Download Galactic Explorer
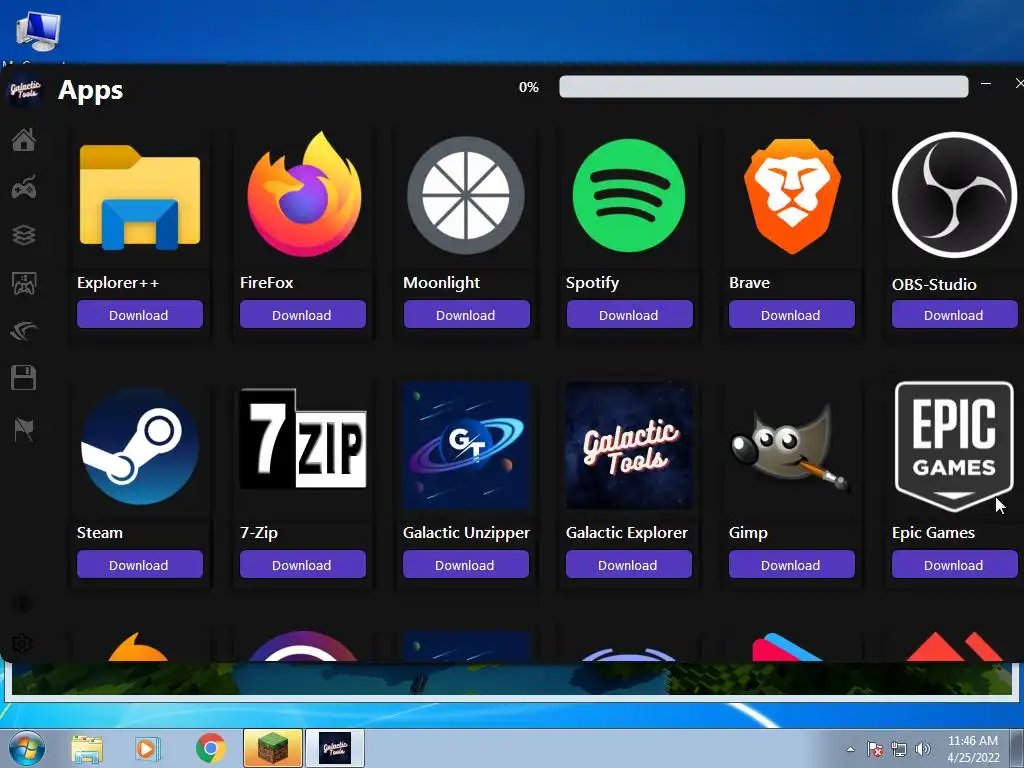Screen dimensions: 1024x768 coord(628,564)
